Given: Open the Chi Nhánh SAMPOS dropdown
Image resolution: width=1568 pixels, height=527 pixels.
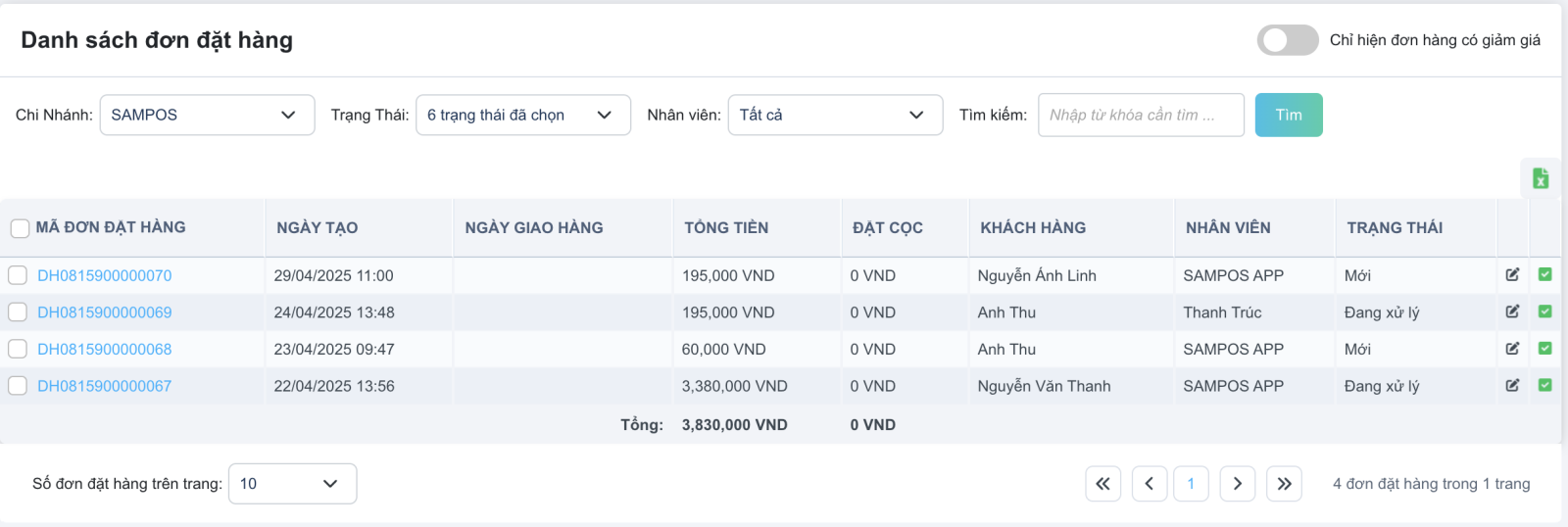Looking at the screenshot, I should (208, 115).
